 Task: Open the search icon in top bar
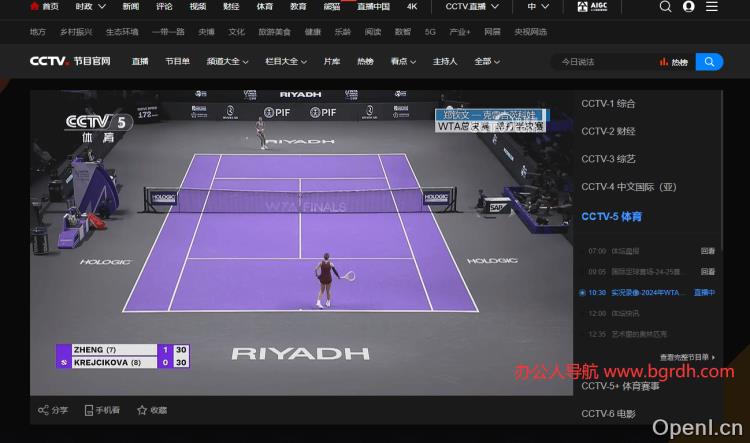[666, 6]
